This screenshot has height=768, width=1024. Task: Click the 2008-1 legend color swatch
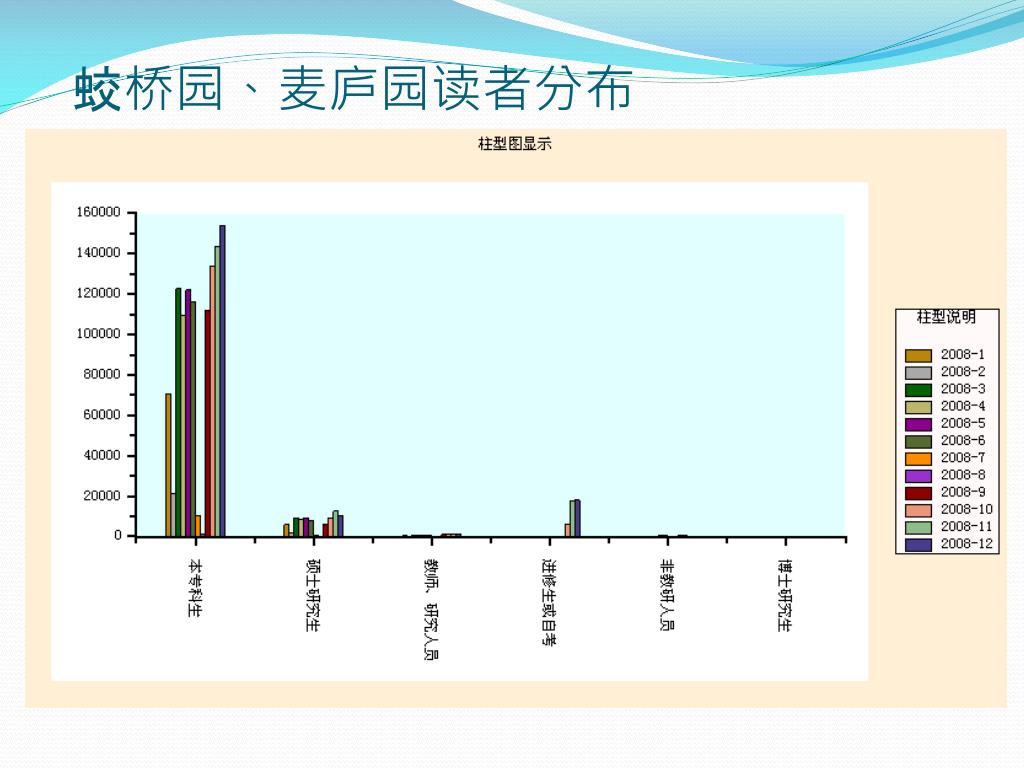918,356
